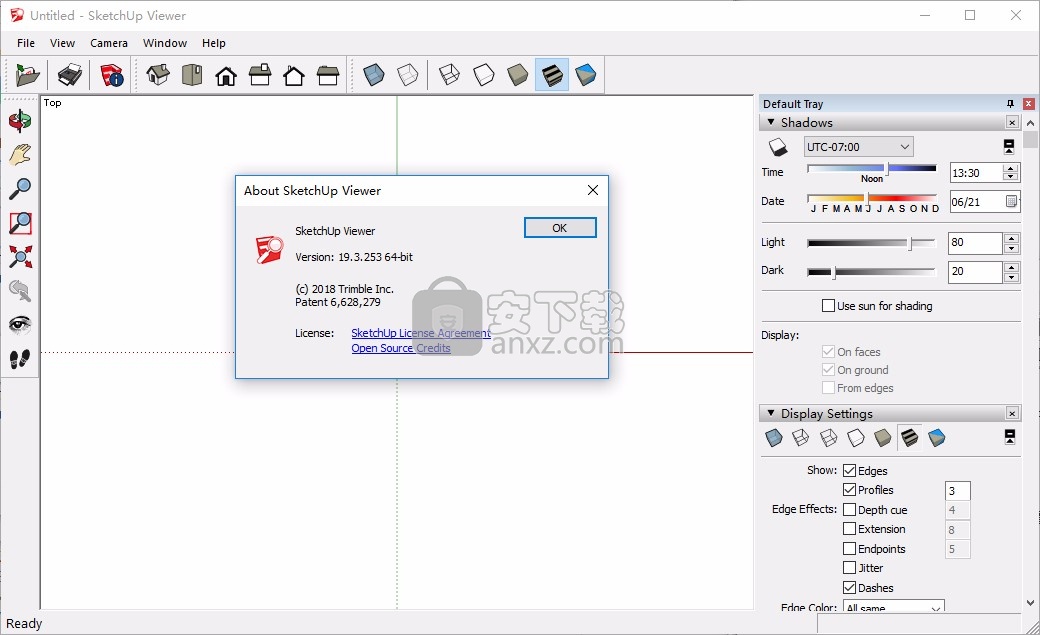Uncheck the Profiles checkbox
The width and height of the screenshot is (1040, 635).
tap(850, 490)
